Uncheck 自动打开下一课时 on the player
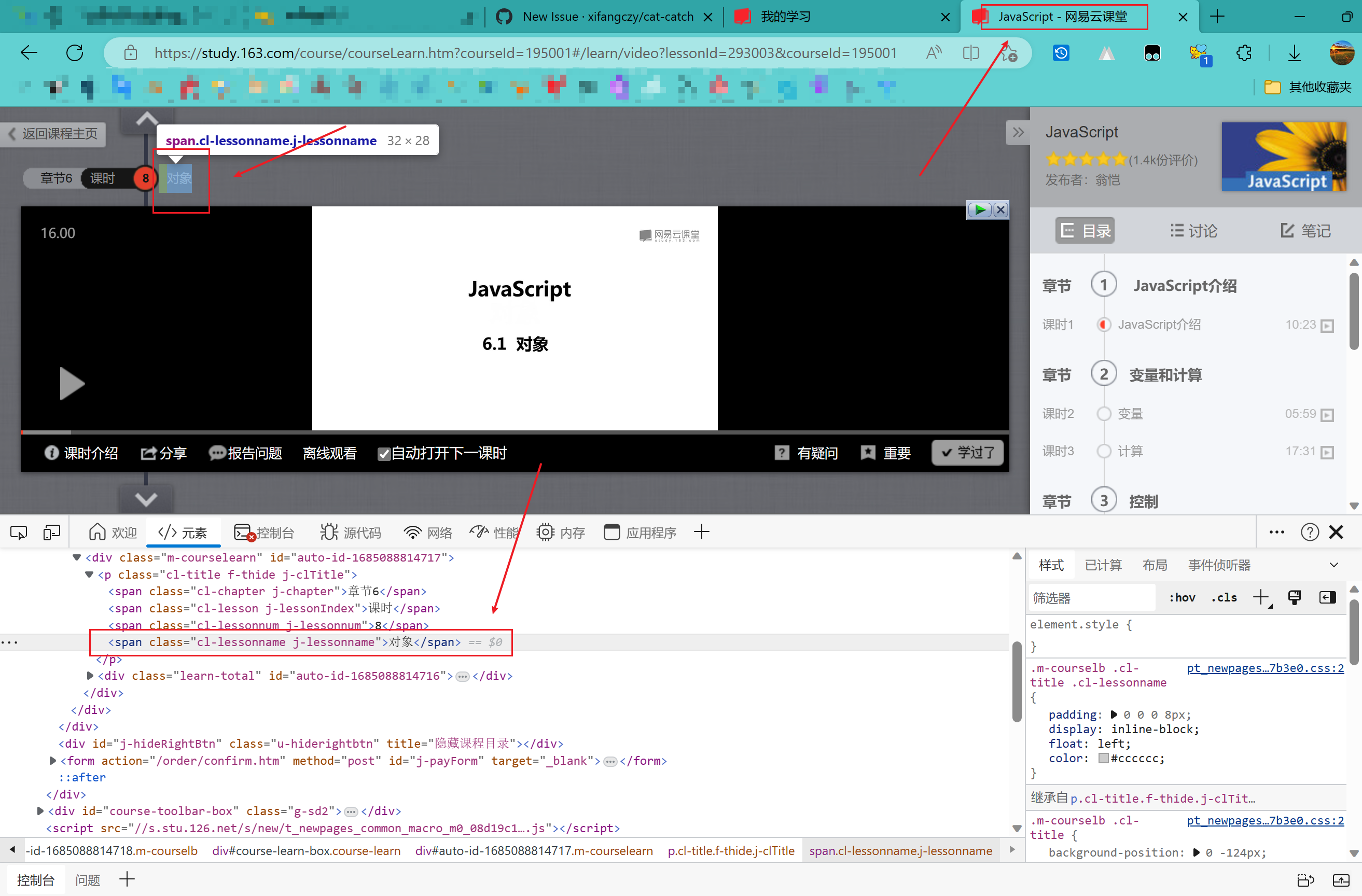 pyautogui.click(x=384, y=453)
